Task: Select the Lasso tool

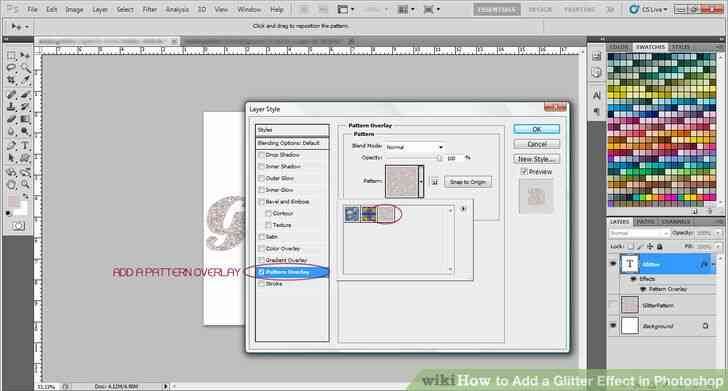Action: (11, 68)
